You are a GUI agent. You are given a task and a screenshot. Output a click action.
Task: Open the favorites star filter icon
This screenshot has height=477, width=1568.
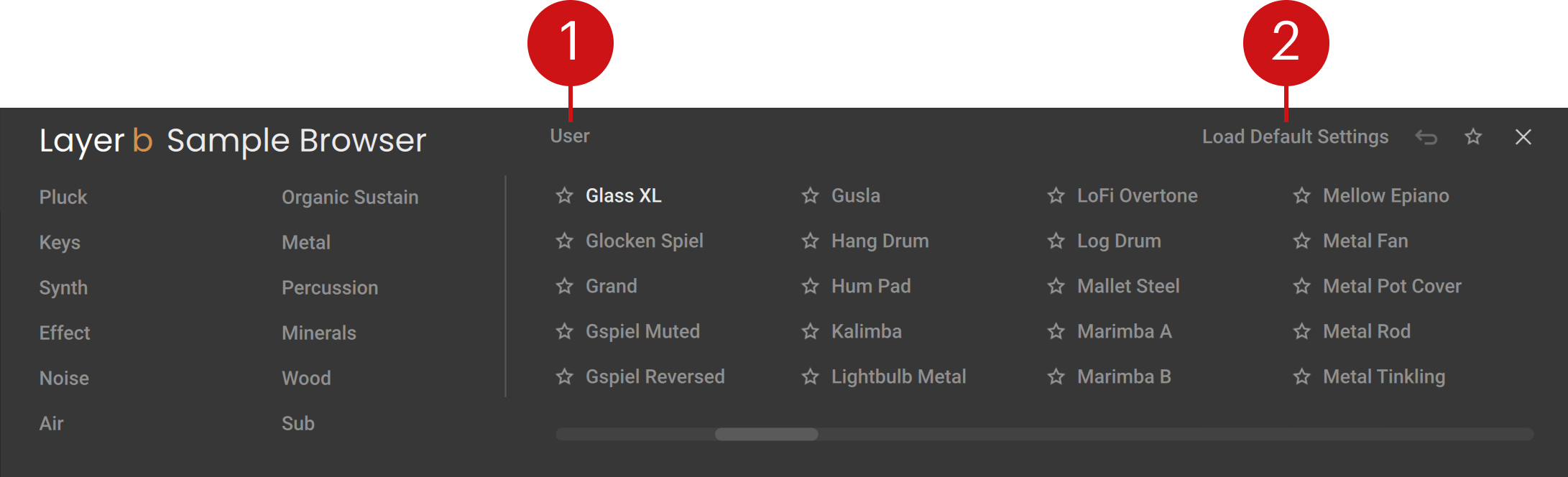point(1473,137)
